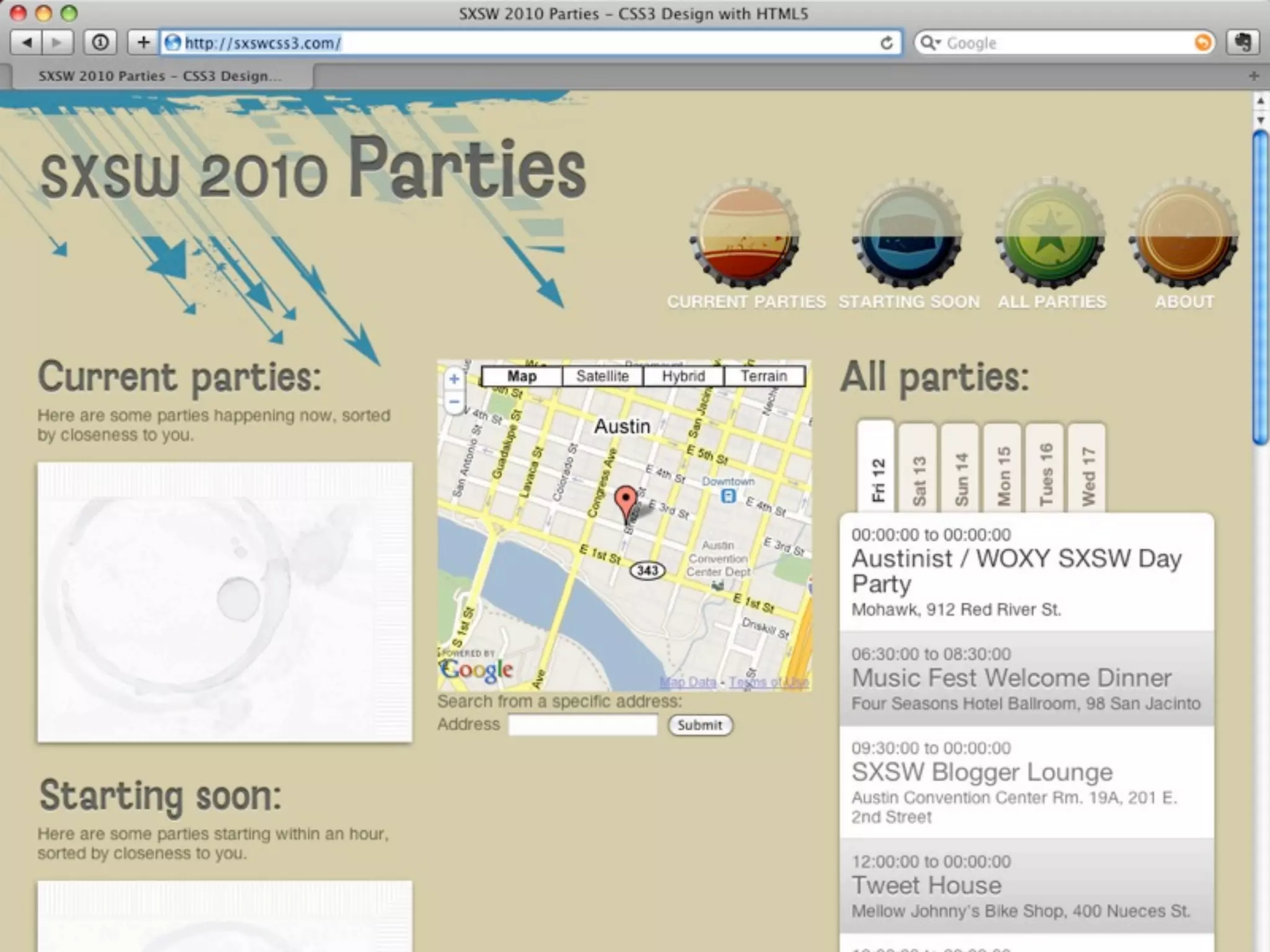Go forward with the browser forward arrow
The height and width of the screenshot is (952, 1270).
pyautogui.click(x=57, y=43)
